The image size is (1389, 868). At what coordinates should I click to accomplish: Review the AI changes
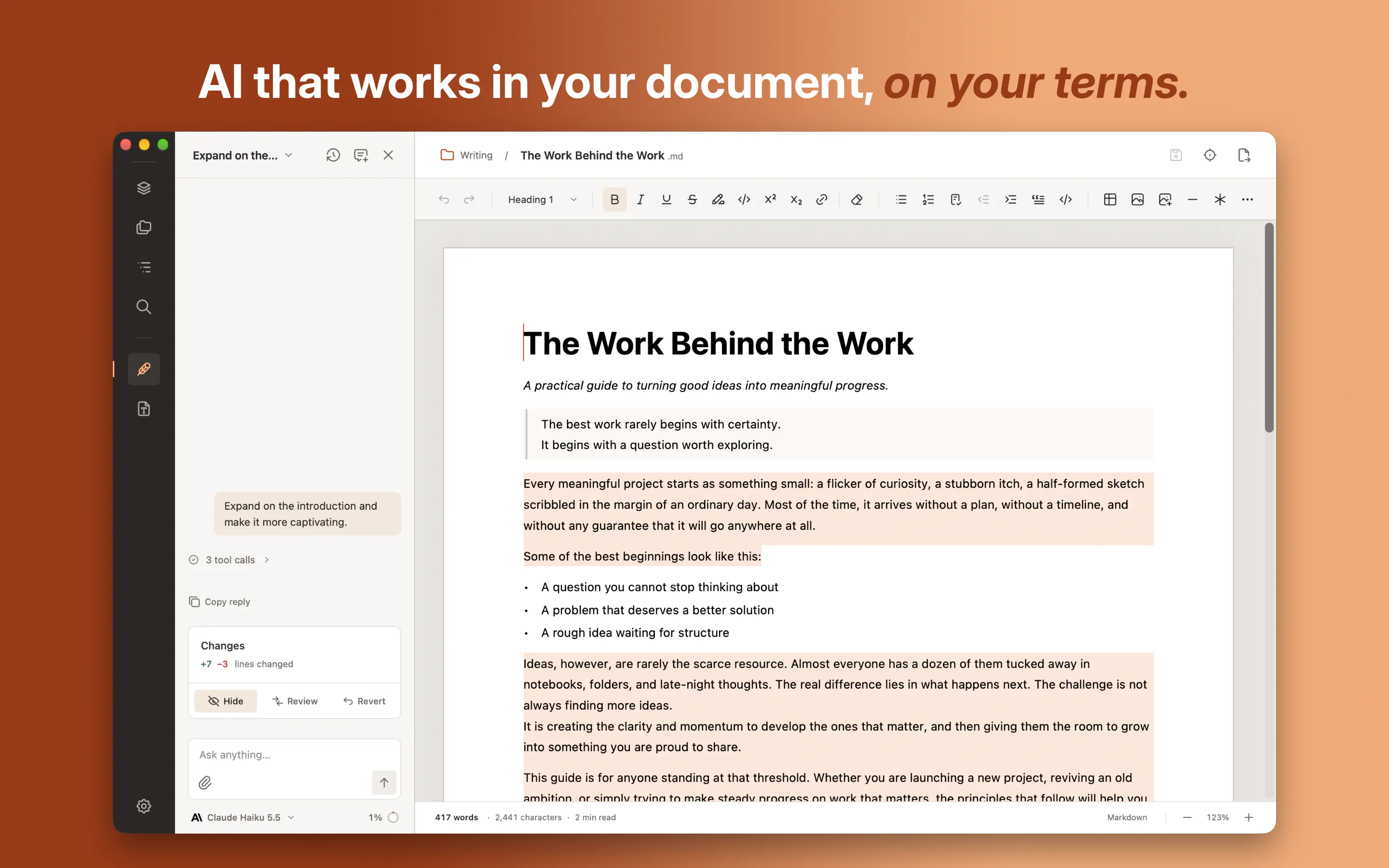click(295, 701)
